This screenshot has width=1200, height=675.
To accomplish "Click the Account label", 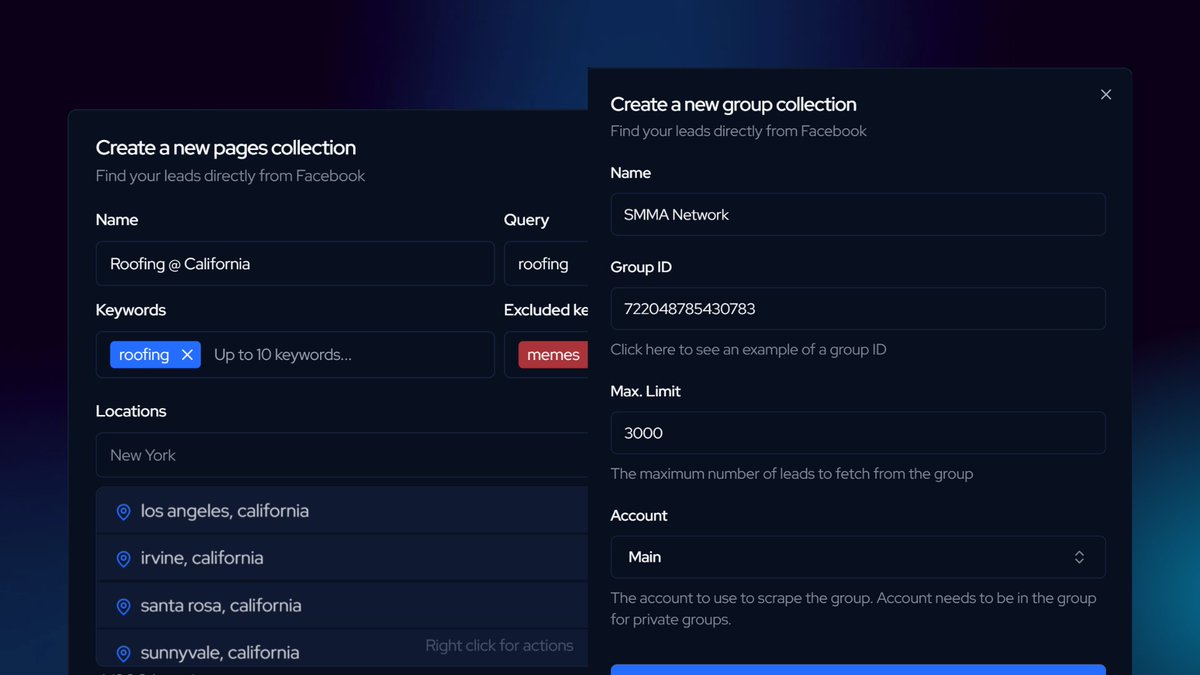I will [639, 515].
